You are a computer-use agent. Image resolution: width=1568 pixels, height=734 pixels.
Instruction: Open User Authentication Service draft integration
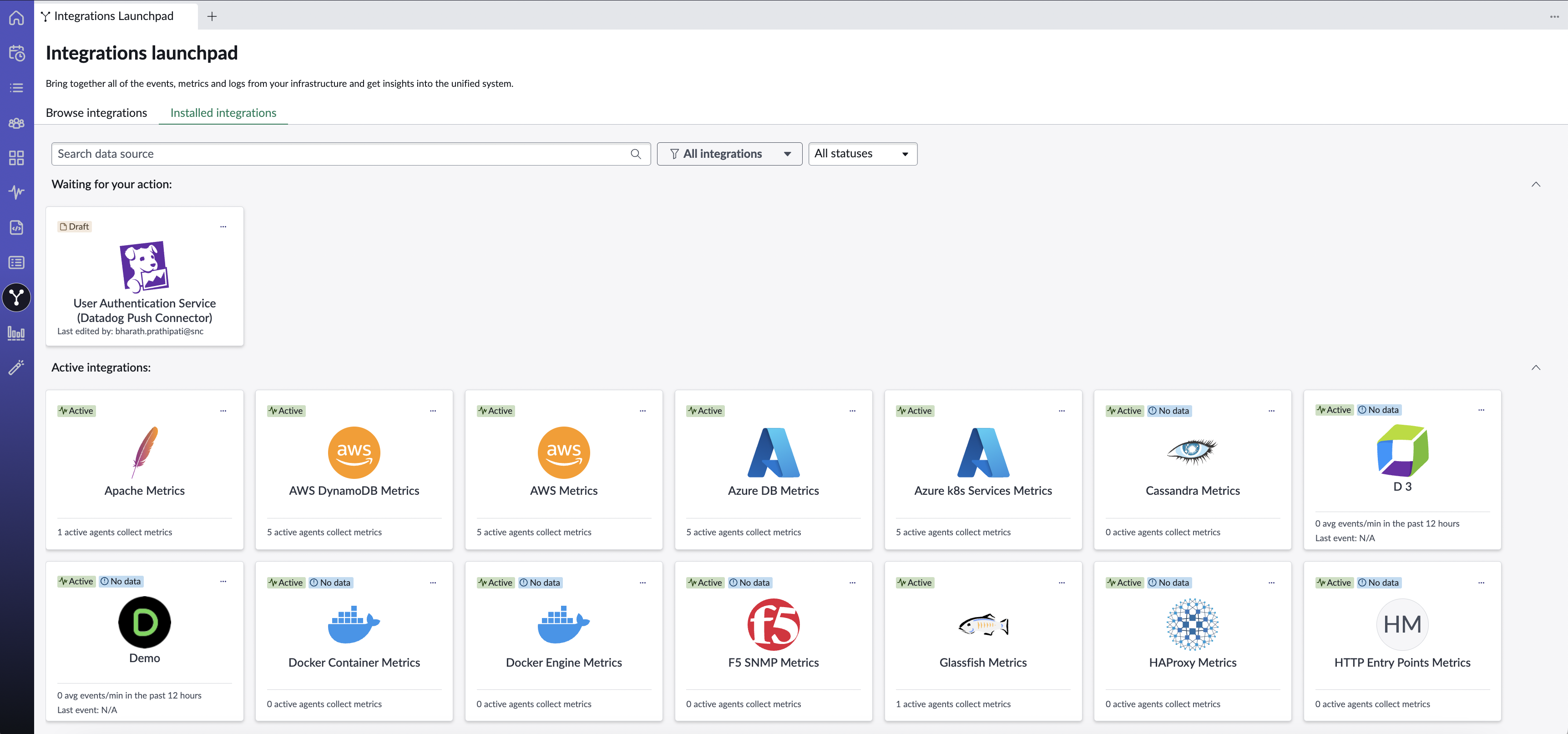(x=144, y=310)
